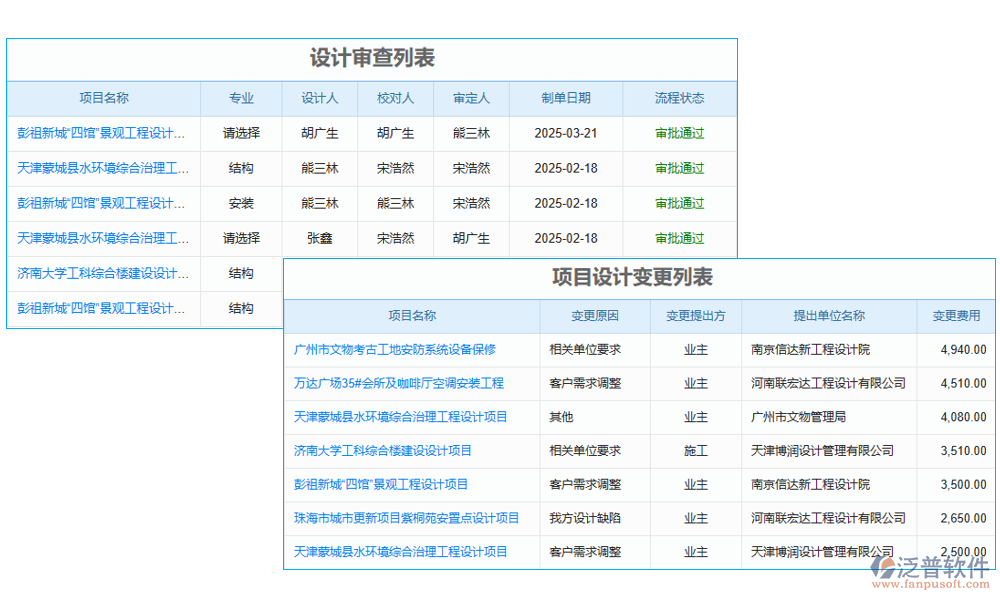Click the 变更原因 column header

pyautogui.click(x=594, y=316)
